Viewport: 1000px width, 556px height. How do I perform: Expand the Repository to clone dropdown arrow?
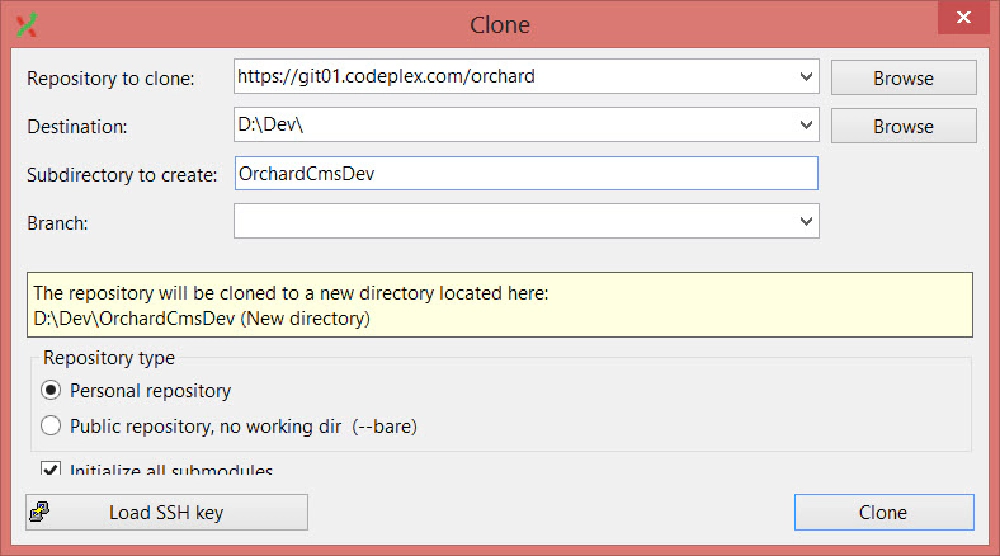coord(806,77)
